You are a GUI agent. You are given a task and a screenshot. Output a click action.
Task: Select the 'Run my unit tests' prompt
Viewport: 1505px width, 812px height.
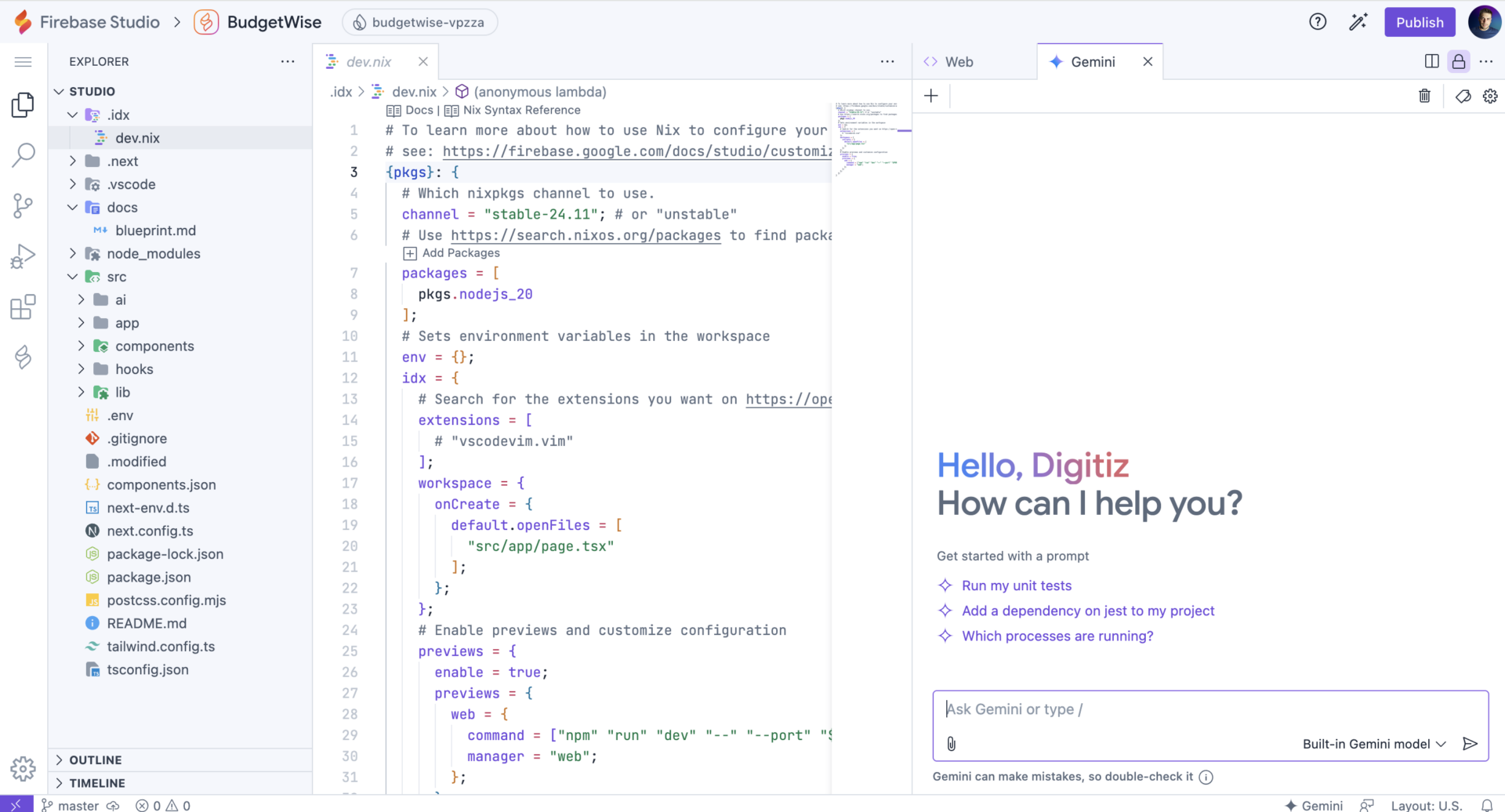point(1016,585)
